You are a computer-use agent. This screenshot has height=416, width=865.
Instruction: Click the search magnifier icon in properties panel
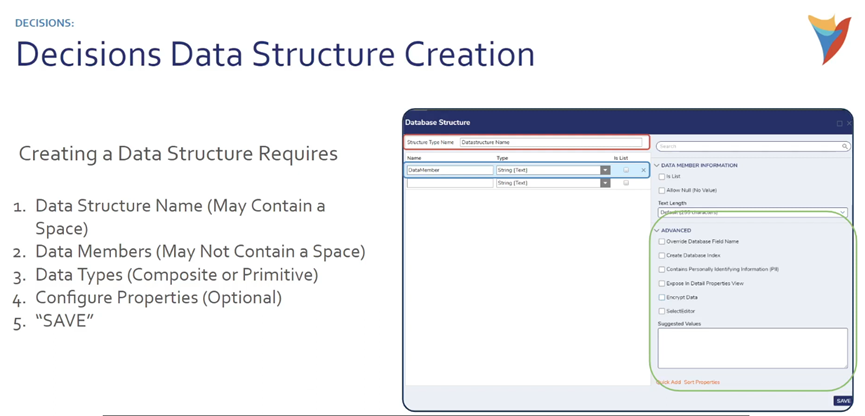point(845,147)
